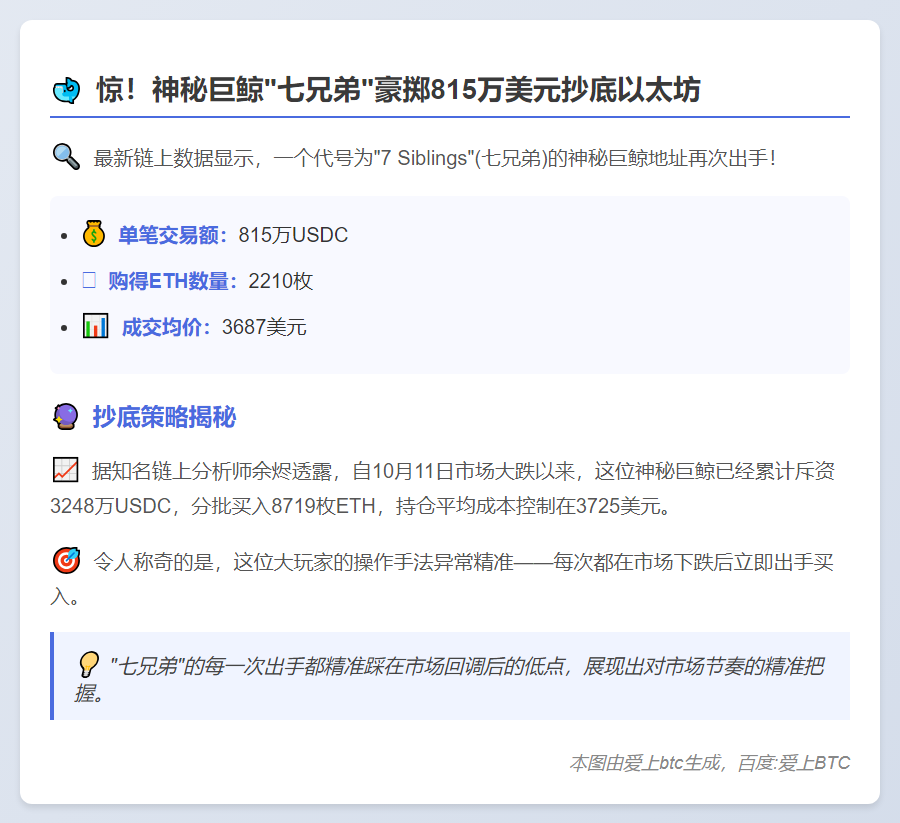Toggle the 成交均价 row in the data card
900x823 pixels.
200,325
